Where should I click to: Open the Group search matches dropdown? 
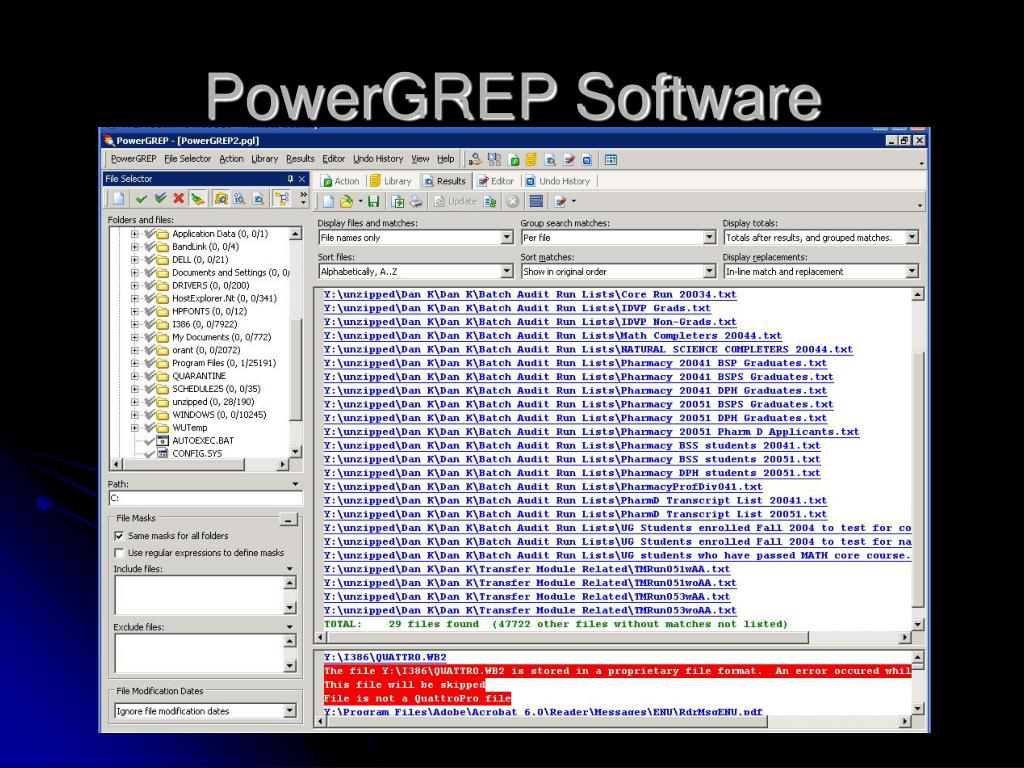[x=709, y=238]
